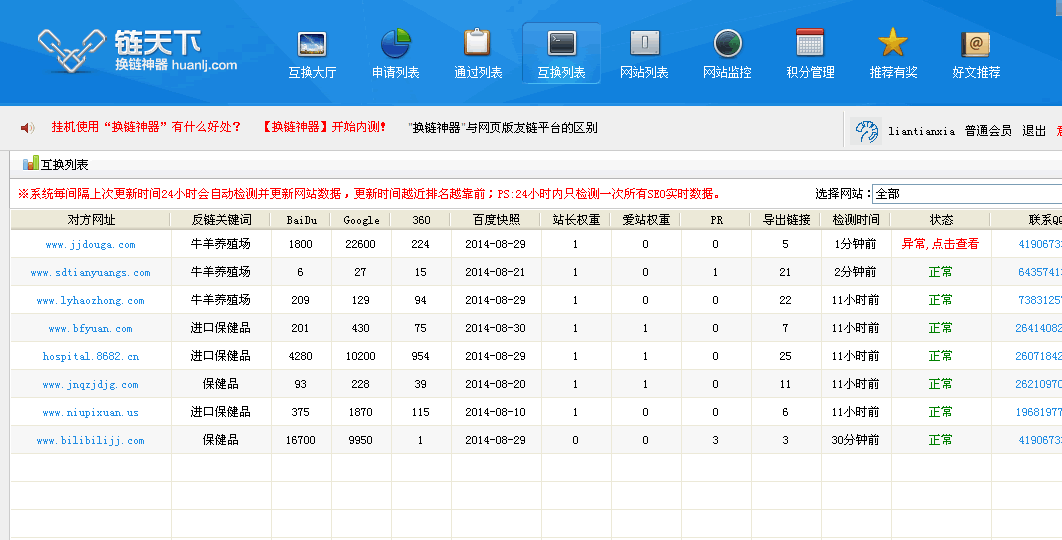This screenshot has width=1062, height=540.
Task: Sort by the PR column header
Action: 717,220
